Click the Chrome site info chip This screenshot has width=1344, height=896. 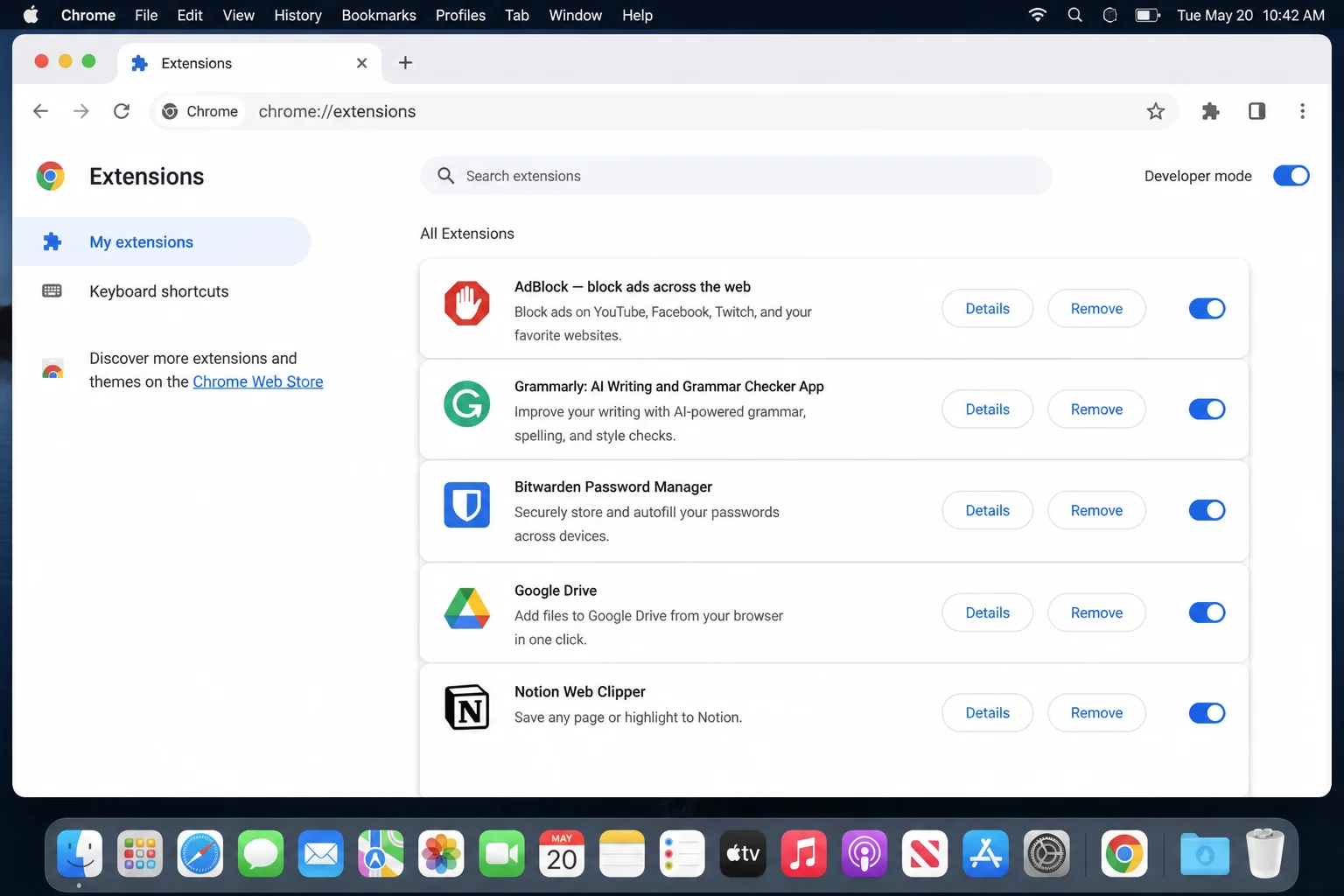tap(200, 111)
